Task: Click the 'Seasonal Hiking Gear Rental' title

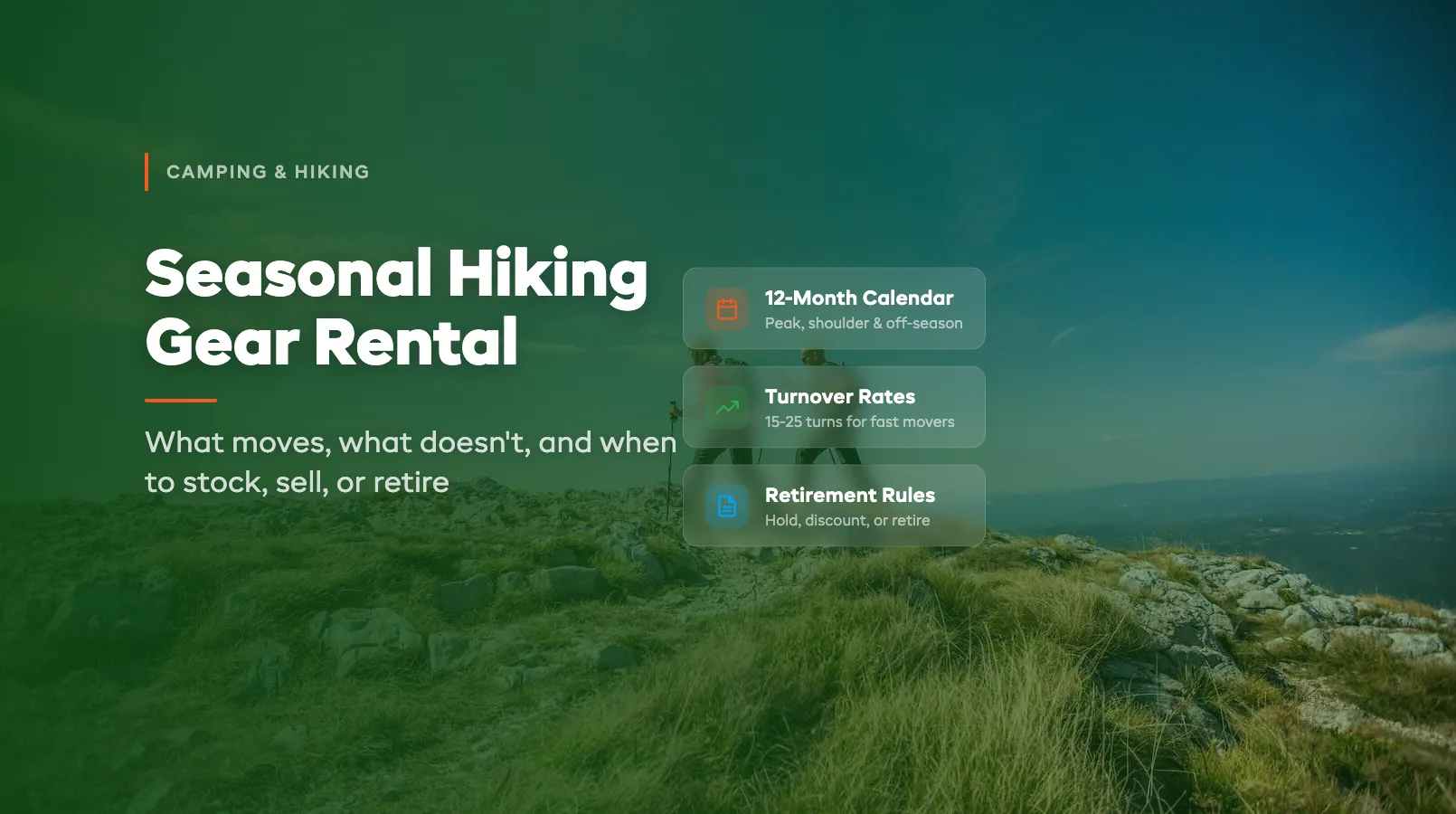Action: 396,308
